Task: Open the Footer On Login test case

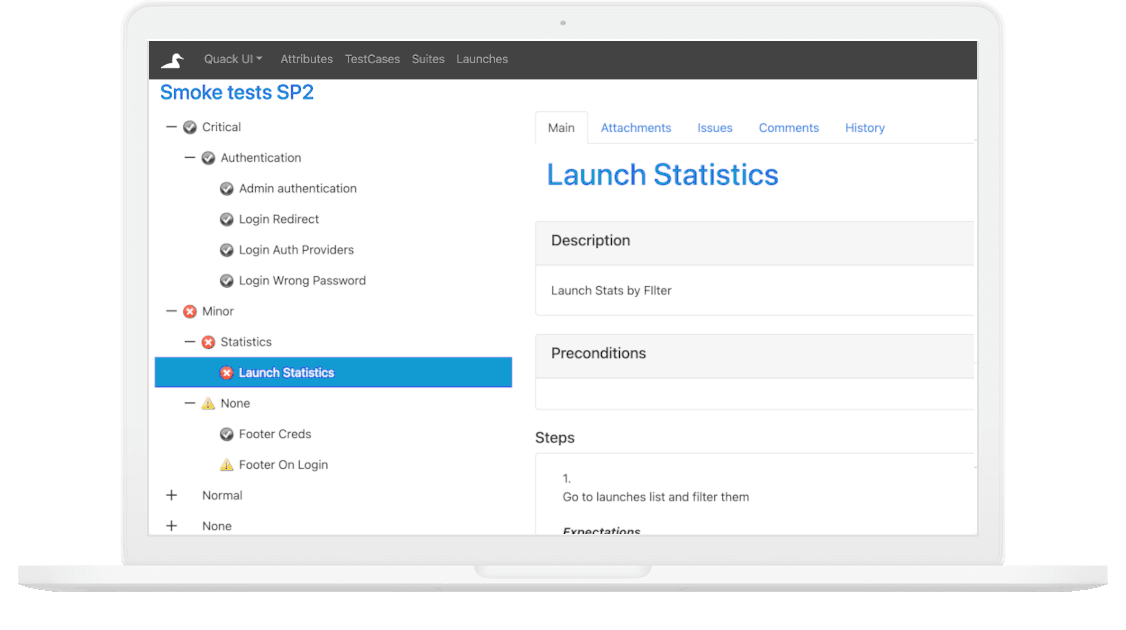Action: click(x=283, y=465)
